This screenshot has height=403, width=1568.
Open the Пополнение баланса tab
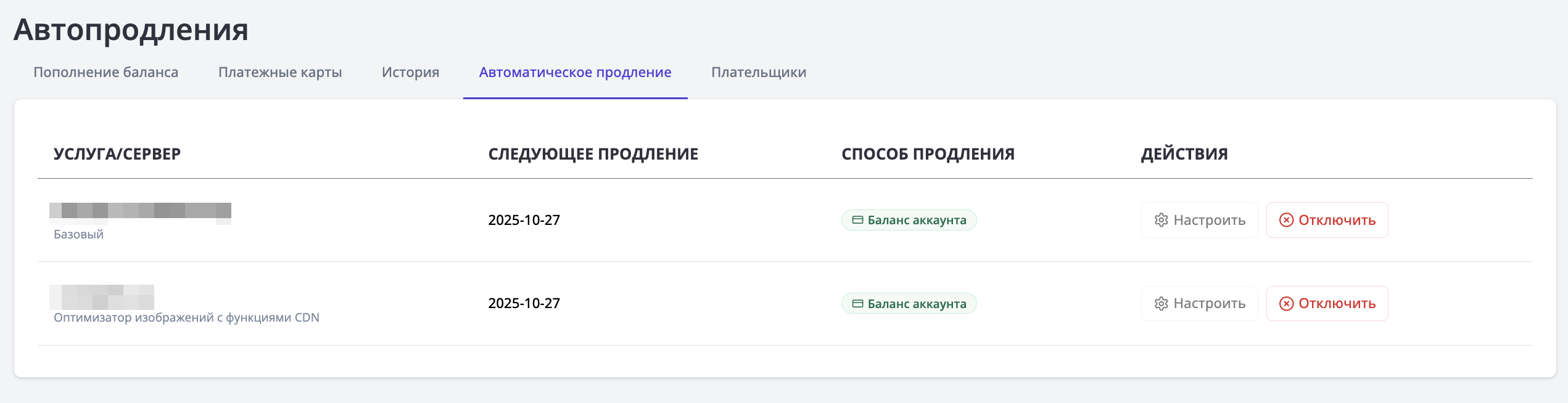point(105,72)
